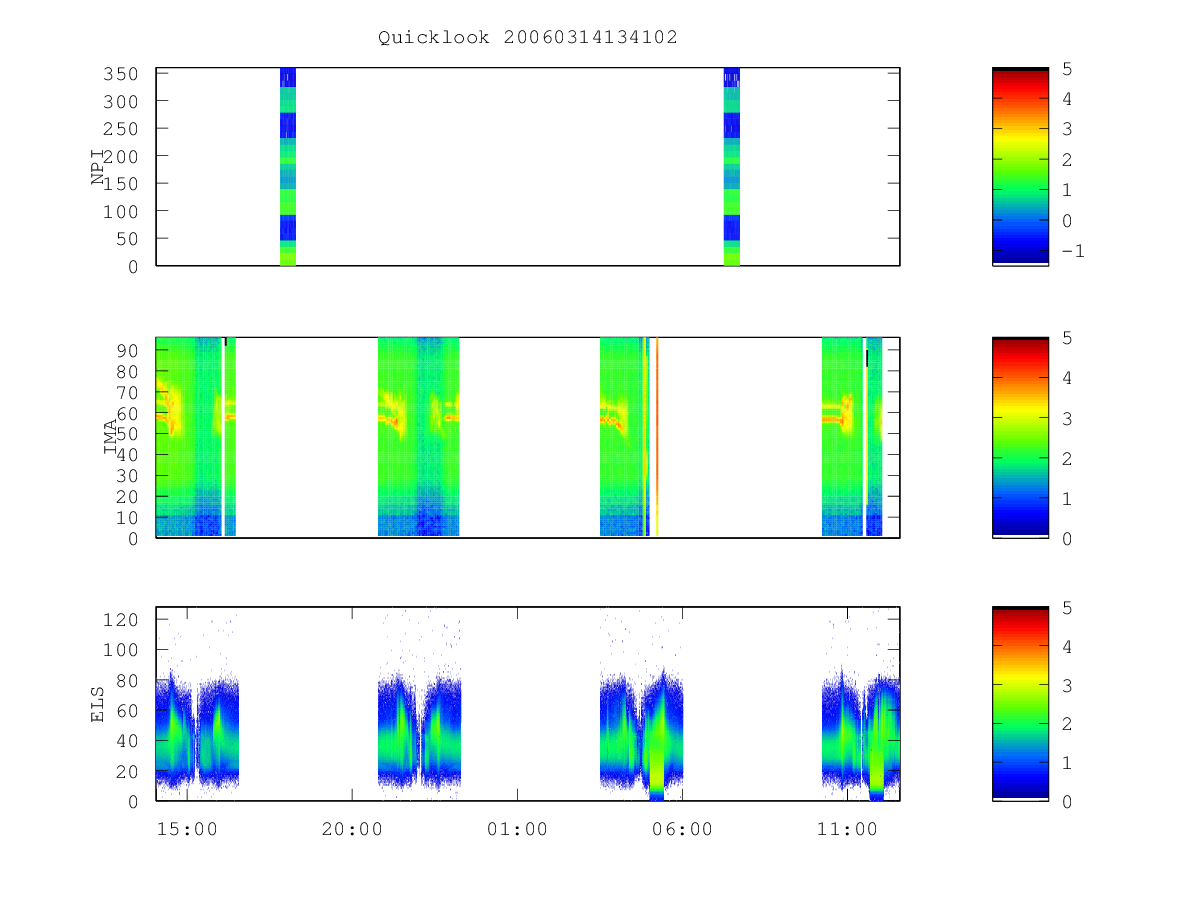Image resolution: width=1200 pixels, height=900 pixels.
Task: Pick the NPI panel color scale bar
Action: (1020, 166)
